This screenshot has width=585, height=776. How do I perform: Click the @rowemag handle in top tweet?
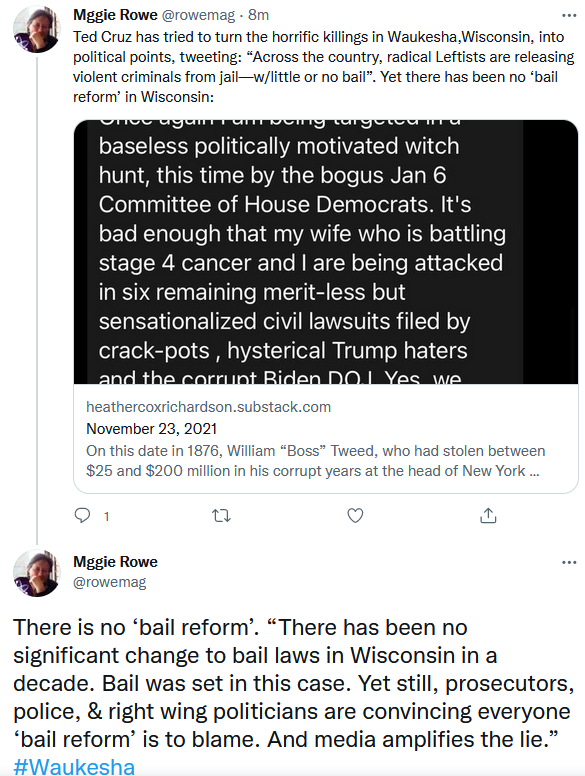(198, 15)
